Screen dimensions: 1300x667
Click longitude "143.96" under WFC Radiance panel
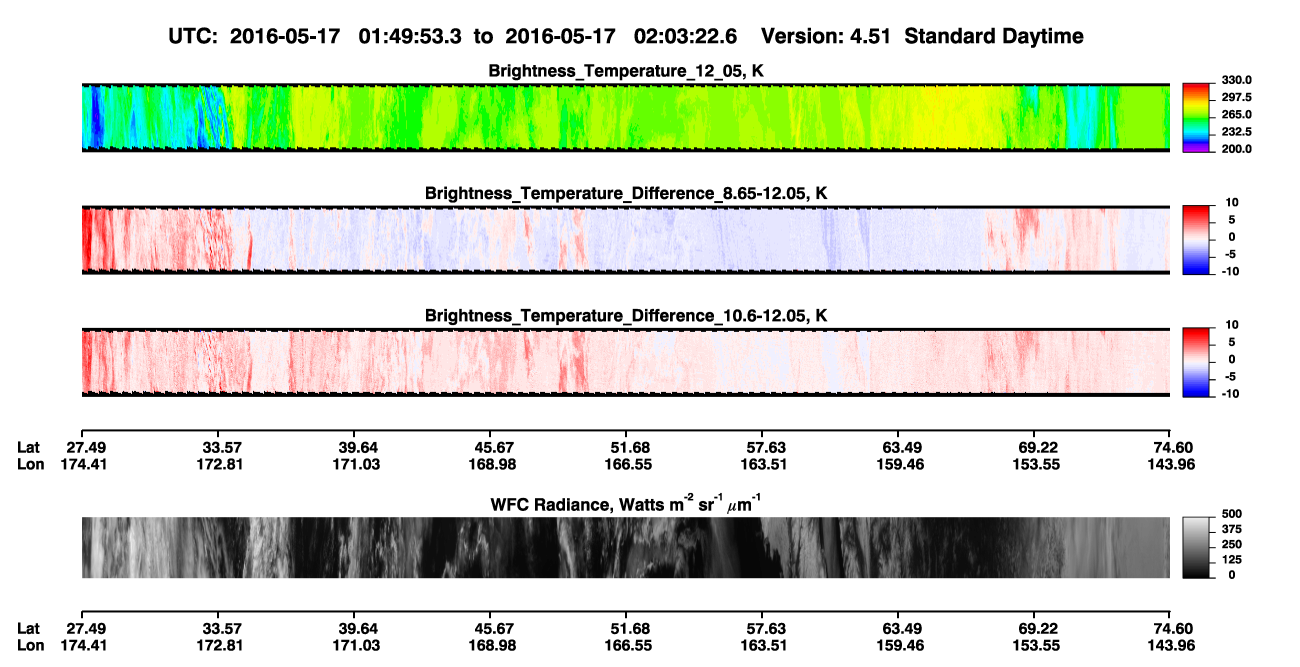click(x=1170, y=645)
